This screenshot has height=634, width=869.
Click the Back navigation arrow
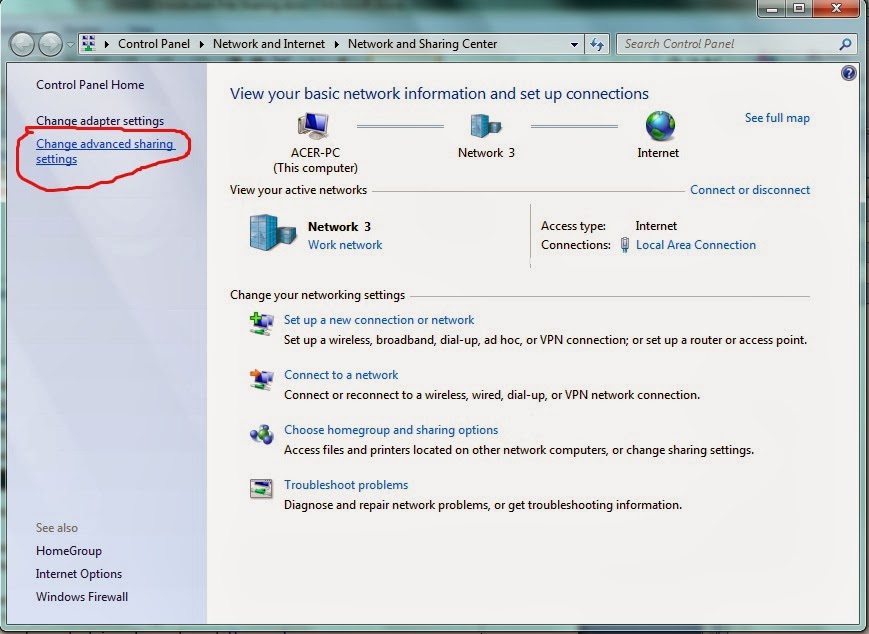(x=21, y=44)
